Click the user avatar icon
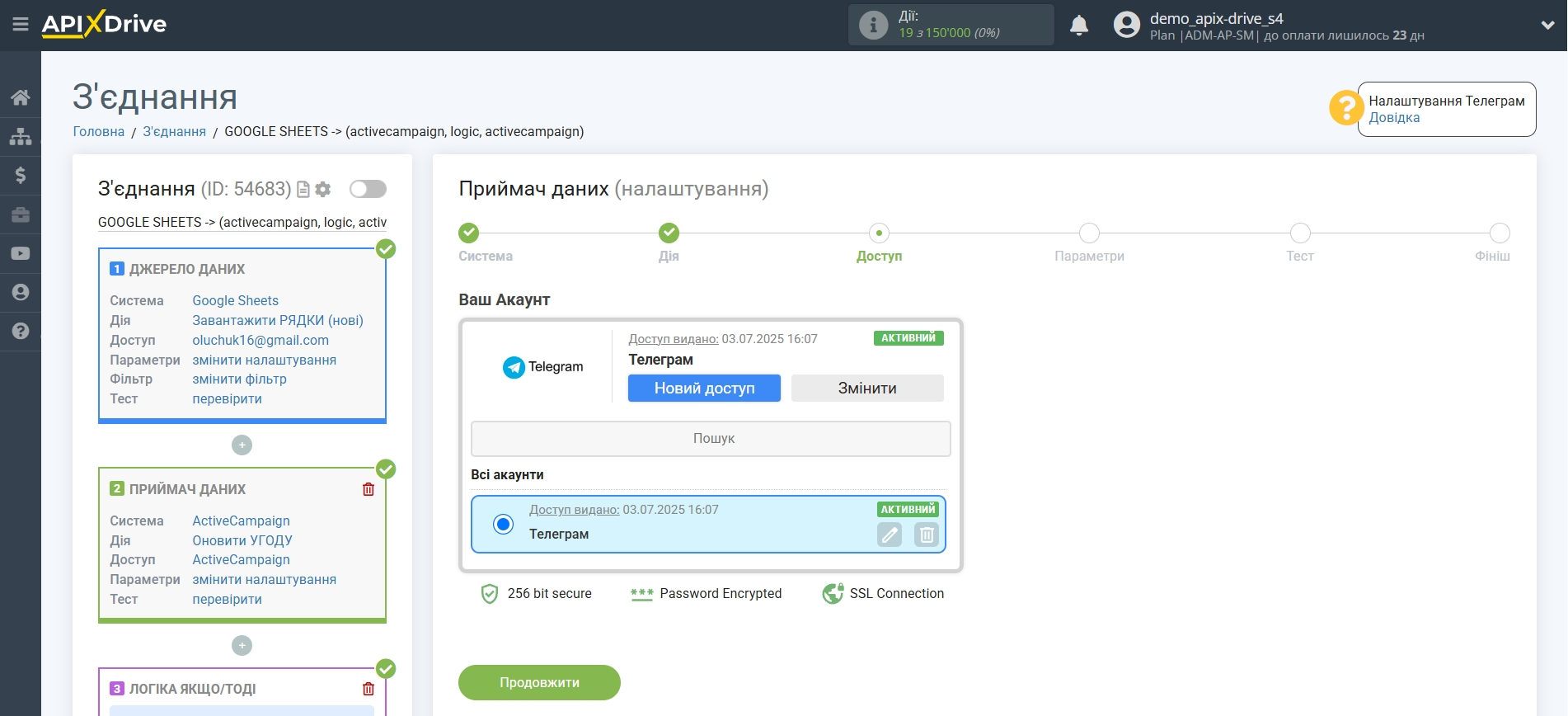The height and width of the screenshot is (716, 1568). [1126, 25]
